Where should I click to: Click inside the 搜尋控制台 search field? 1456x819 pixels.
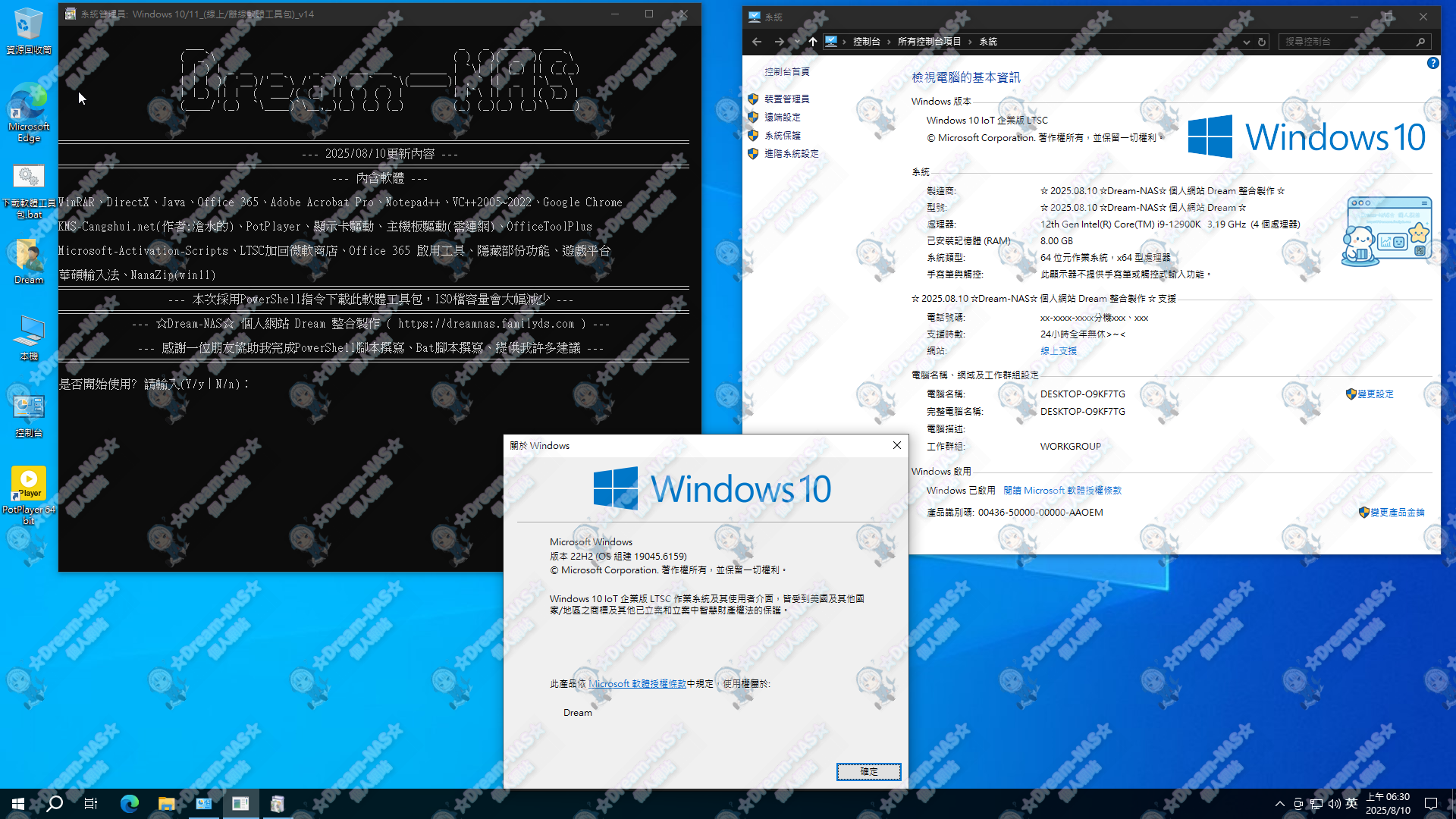tap(1354, 42)
